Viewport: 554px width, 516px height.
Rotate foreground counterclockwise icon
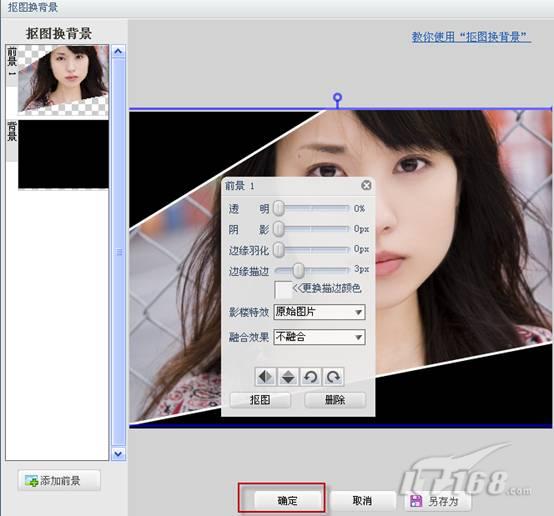click(x=311, y=377)
